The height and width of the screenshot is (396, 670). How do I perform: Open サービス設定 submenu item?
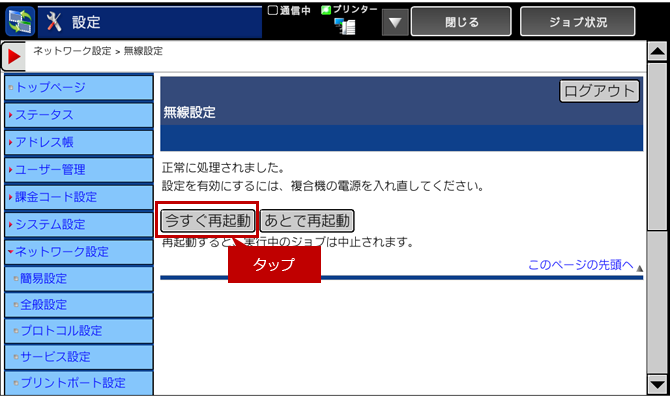pyautogui.click(x=79, y=357)
